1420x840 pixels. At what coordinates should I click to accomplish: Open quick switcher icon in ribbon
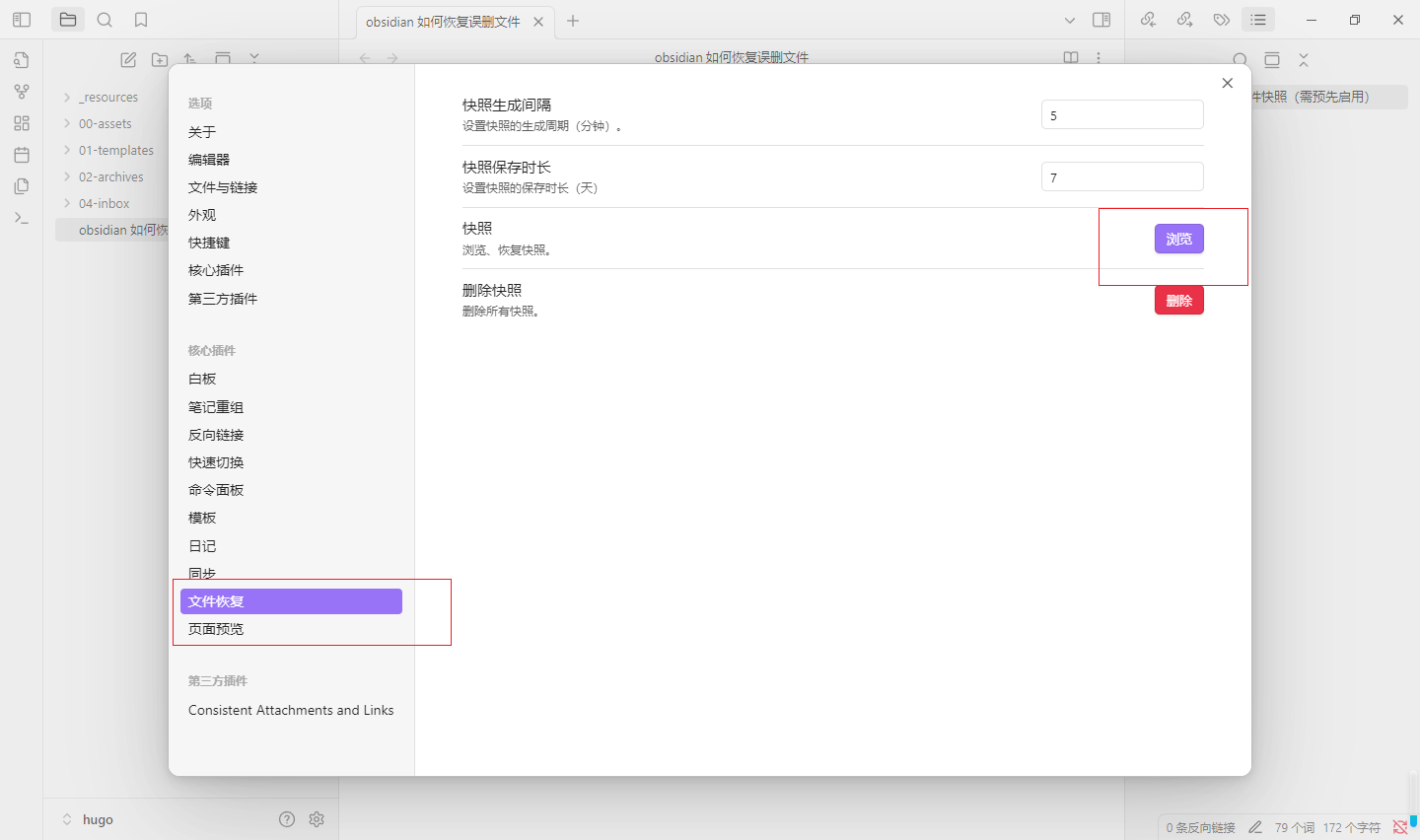pos(22,60)
